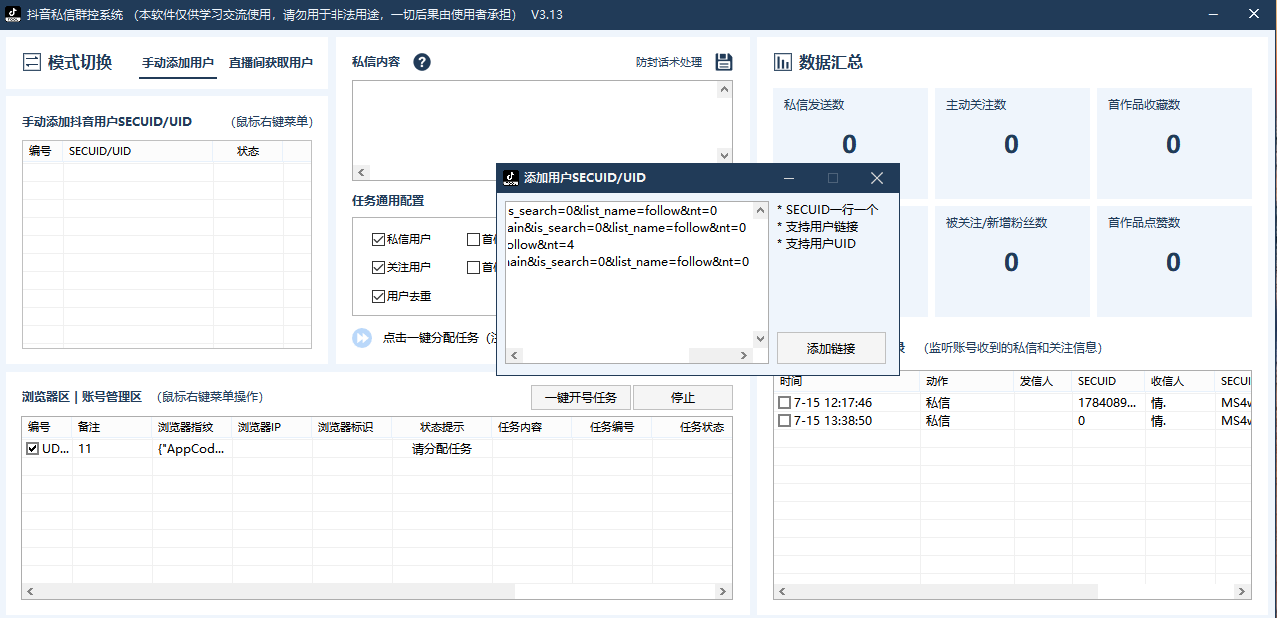Switch to 手动添加用户 tab
The image size is (1277, 618).
pyautogui.click(x=178, y=62)
